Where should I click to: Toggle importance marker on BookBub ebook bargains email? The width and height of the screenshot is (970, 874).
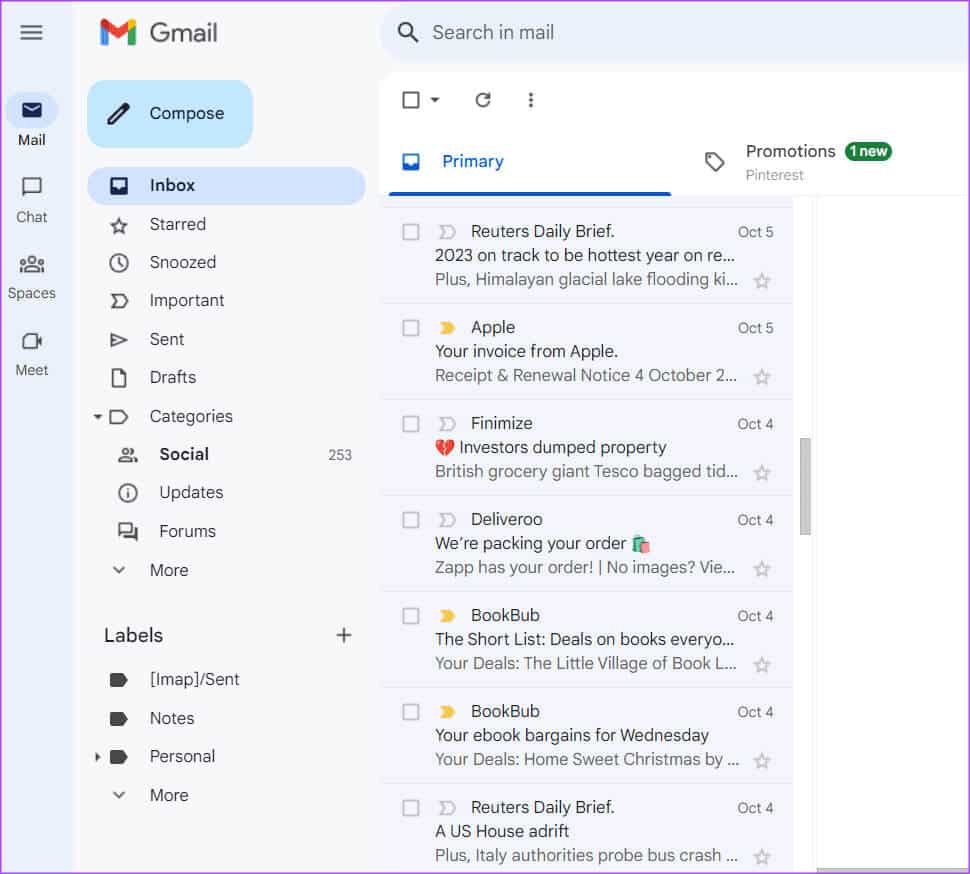447,711
